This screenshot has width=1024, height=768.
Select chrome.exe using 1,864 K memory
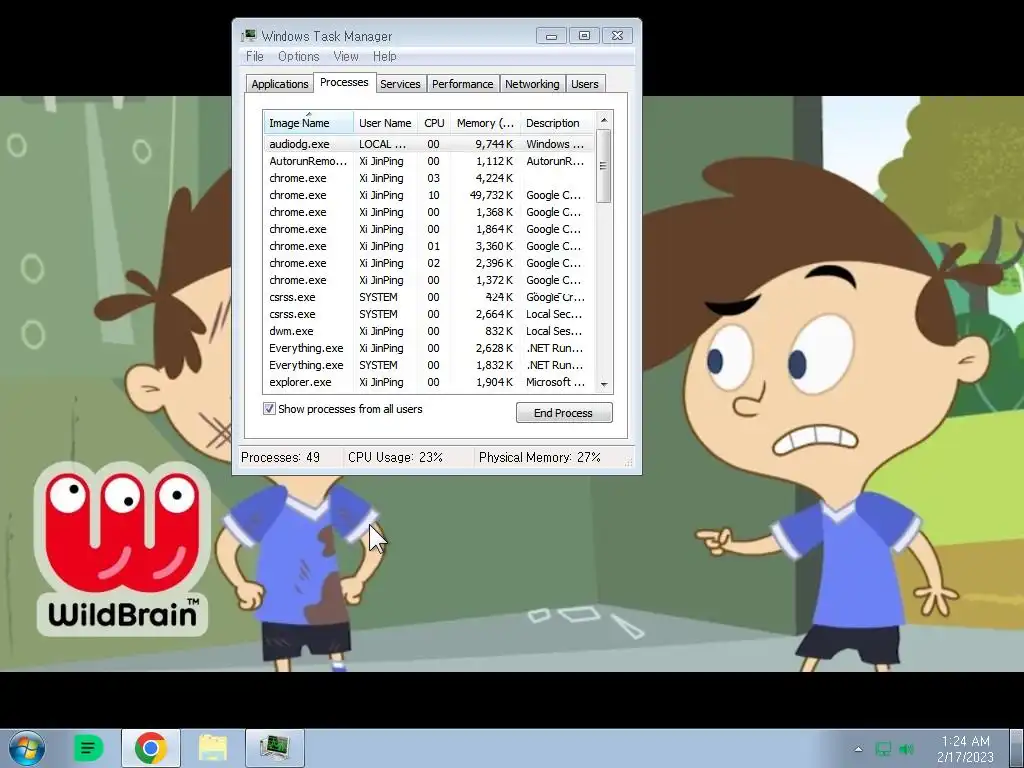pos(429,229)
